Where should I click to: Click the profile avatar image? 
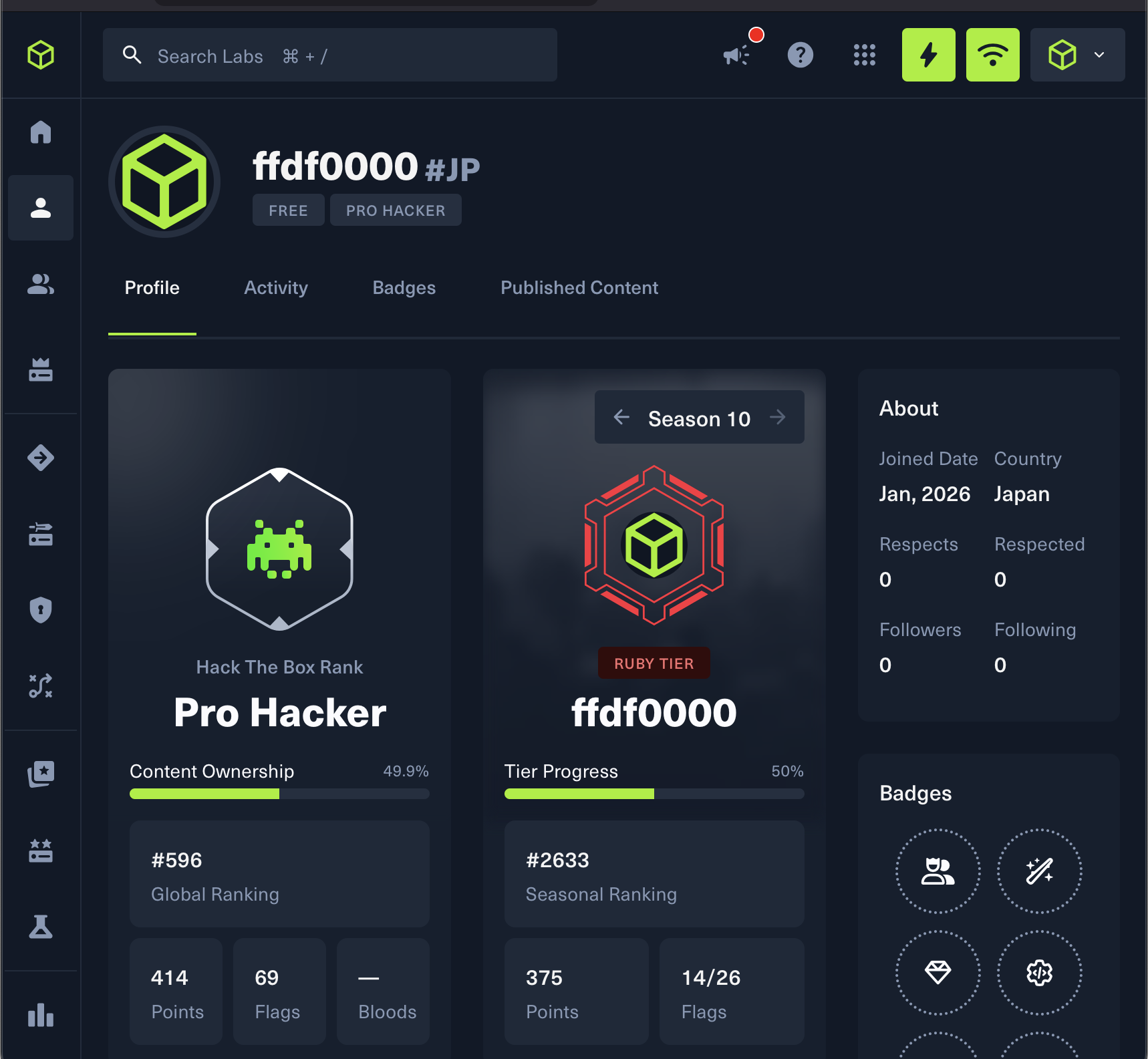pyautogui.click(x=164, y=182)
